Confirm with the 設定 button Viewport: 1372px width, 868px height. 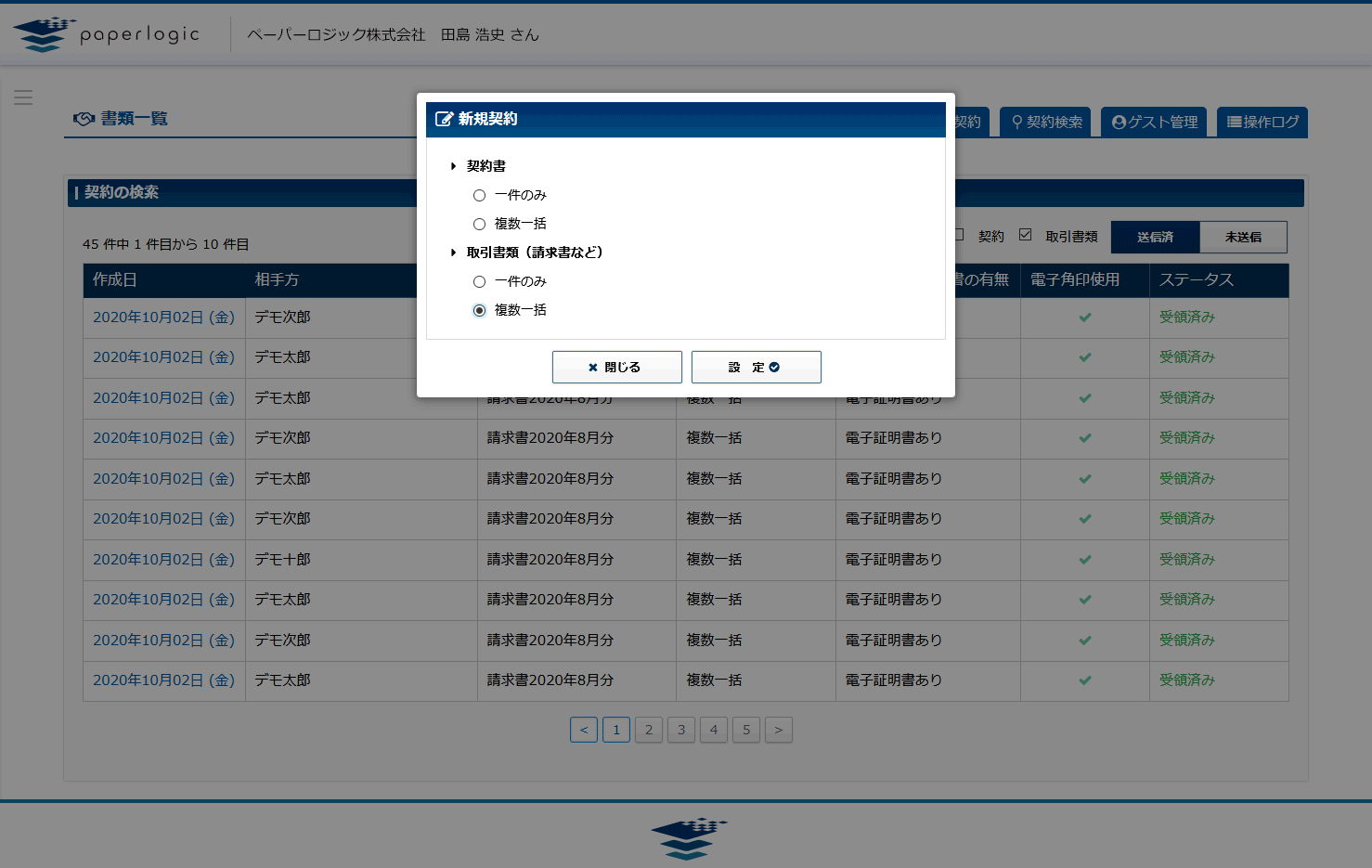click(x=756, y=367)
